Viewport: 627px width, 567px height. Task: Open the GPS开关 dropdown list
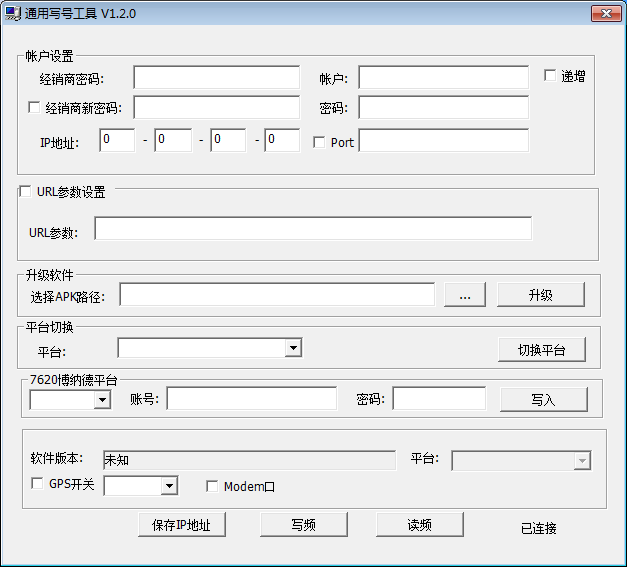point(170,486)
